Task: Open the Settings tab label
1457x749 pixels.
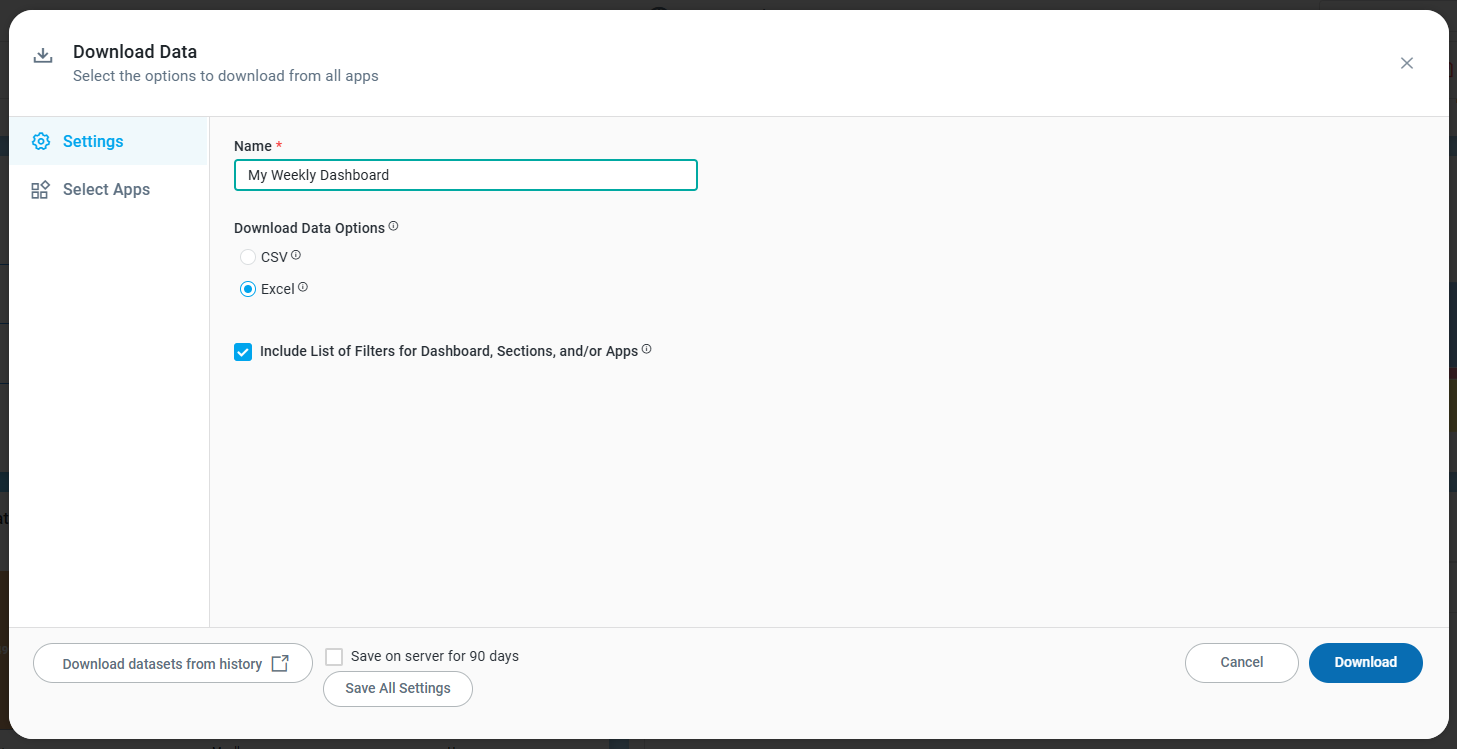Action: pos(93,141)
